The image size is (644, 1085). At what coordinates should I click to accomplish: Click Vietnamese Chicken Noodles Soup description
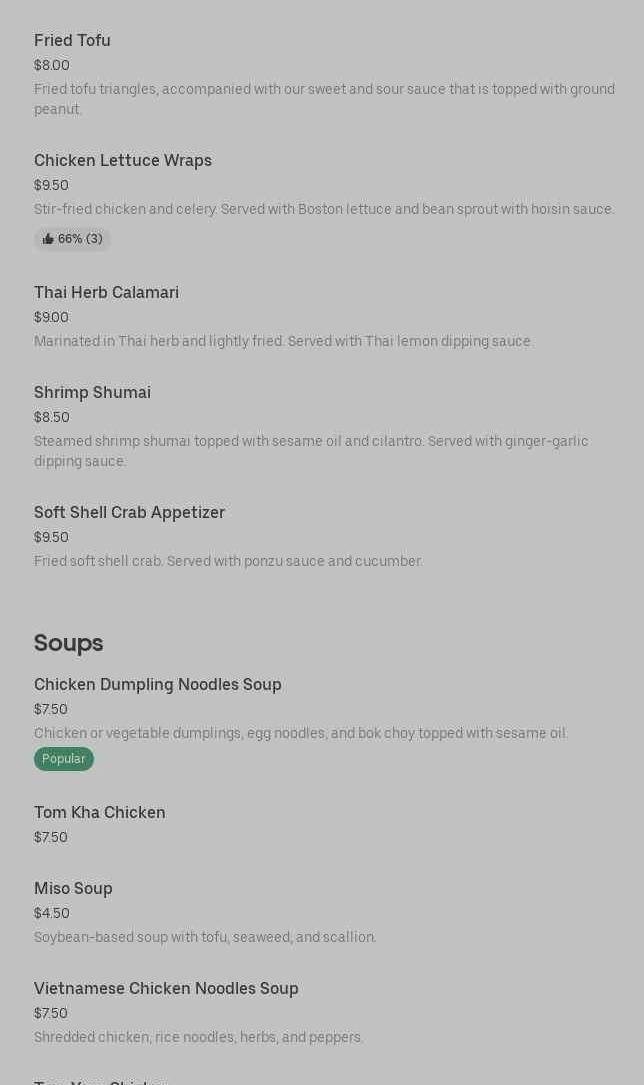coord(198,1038)
